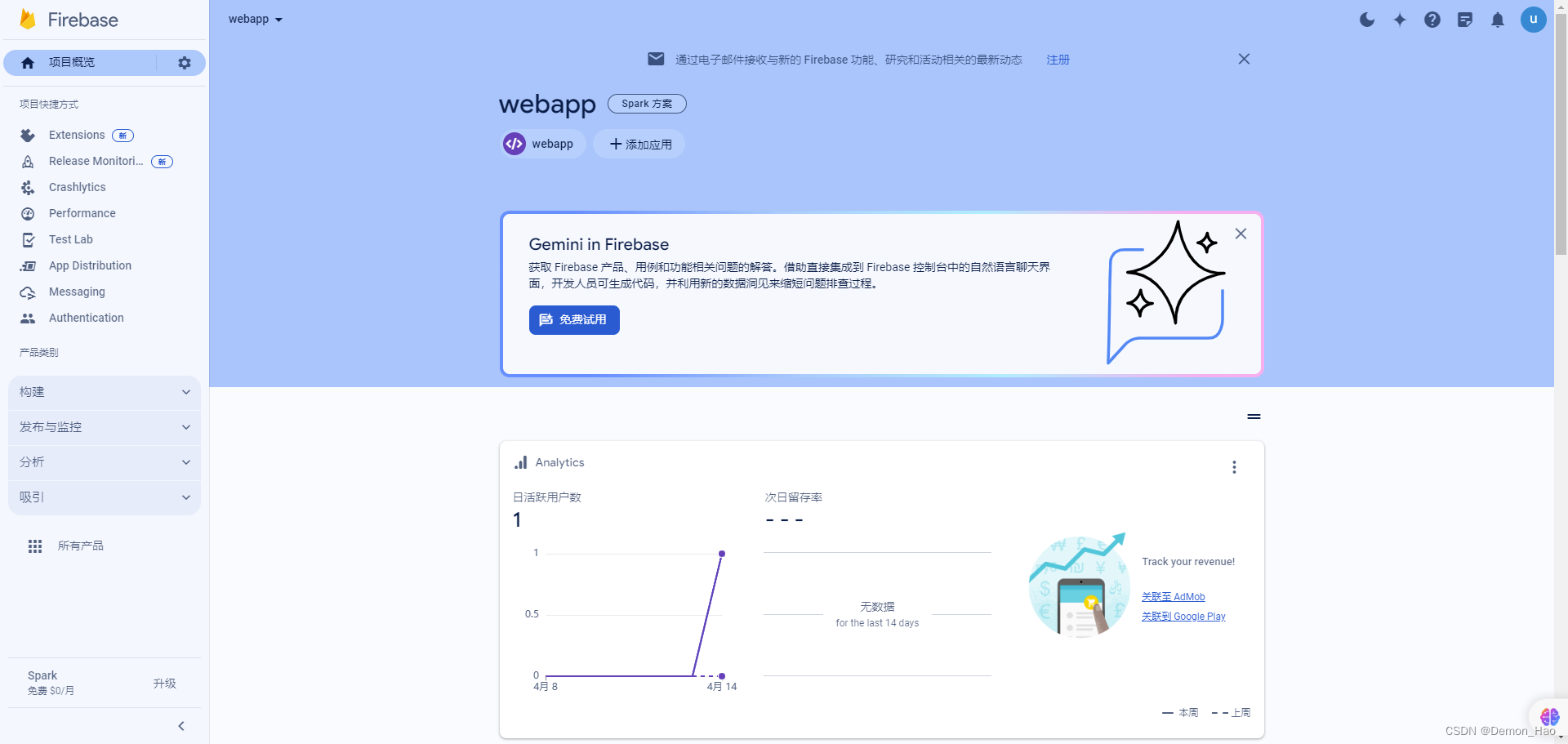Open Release Monitoring in the sidebar

[96, 161]
